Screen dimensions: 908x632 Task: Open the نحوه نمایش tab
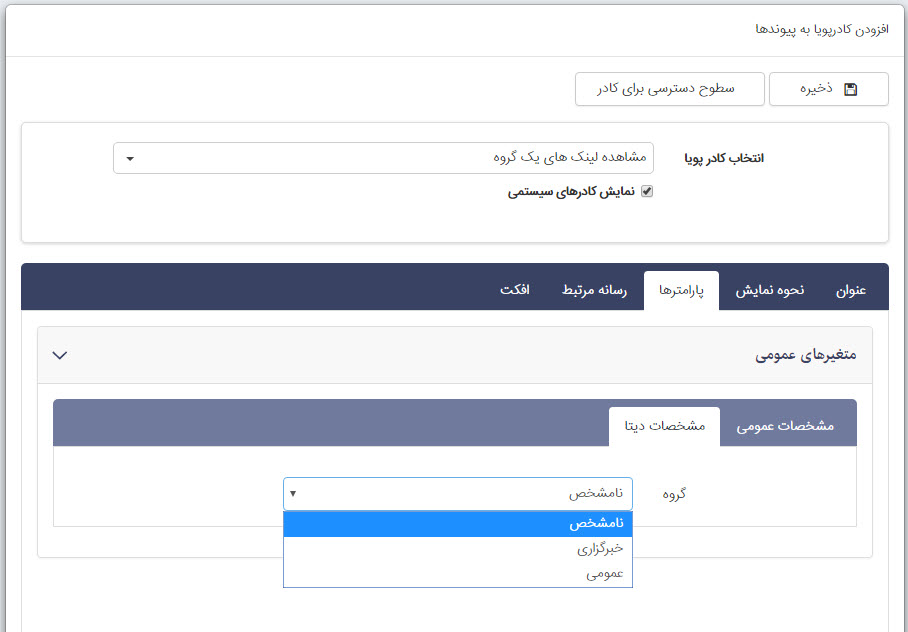click(x=770, y=291)
